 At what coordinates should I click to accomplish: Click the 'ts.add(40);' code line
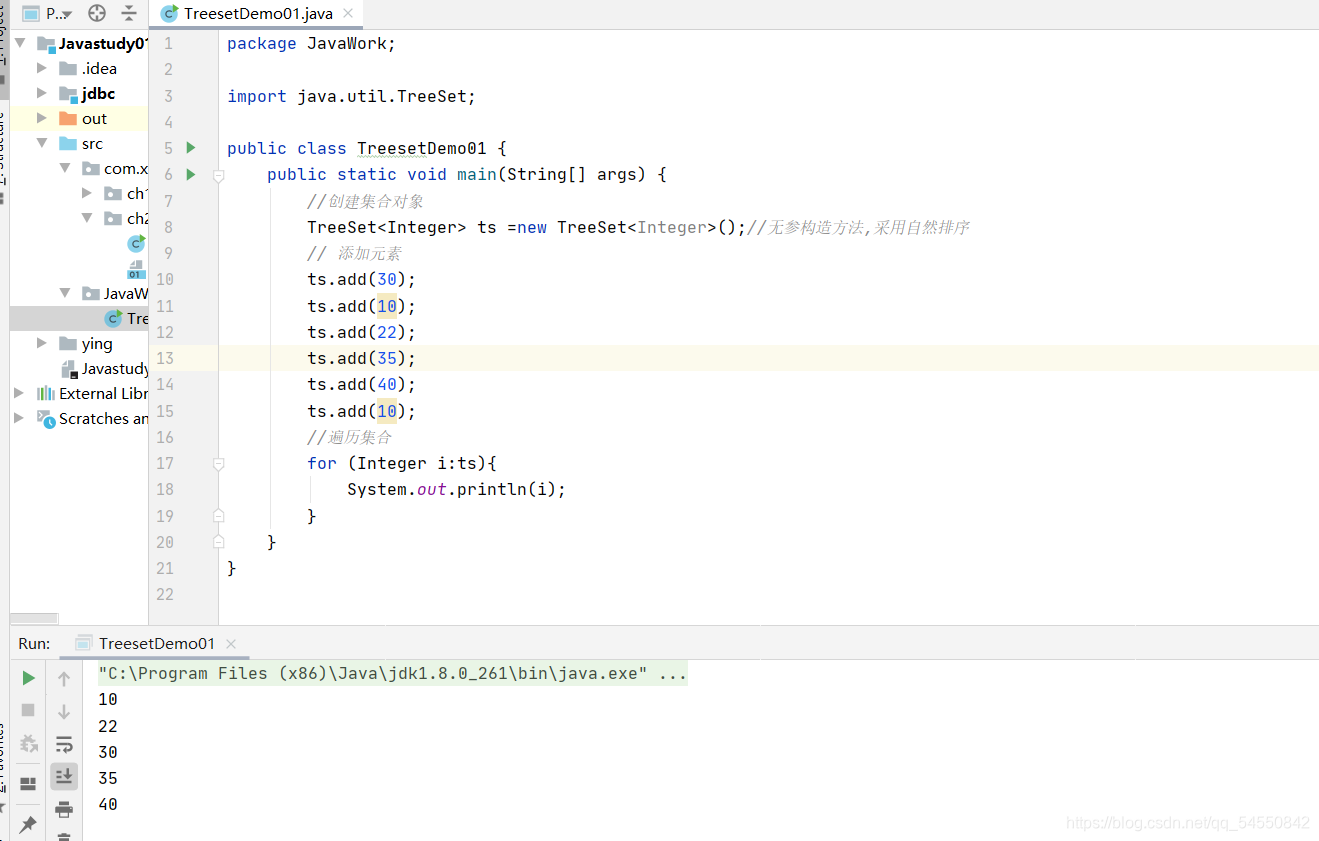[361, 384]
